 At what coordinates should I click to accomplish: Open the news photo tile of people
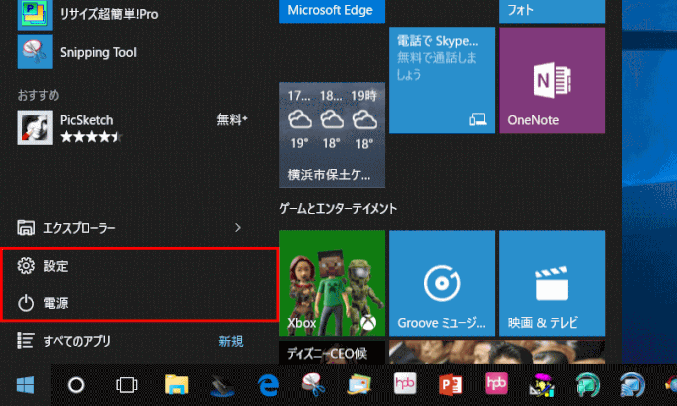coord(497,352)
